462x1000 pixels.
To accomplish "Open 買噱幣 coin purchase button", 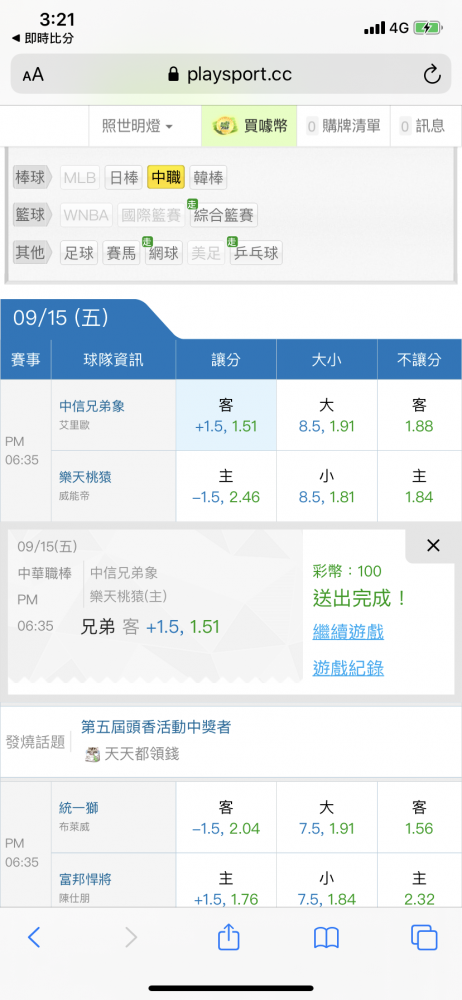I will click(250, 126).
